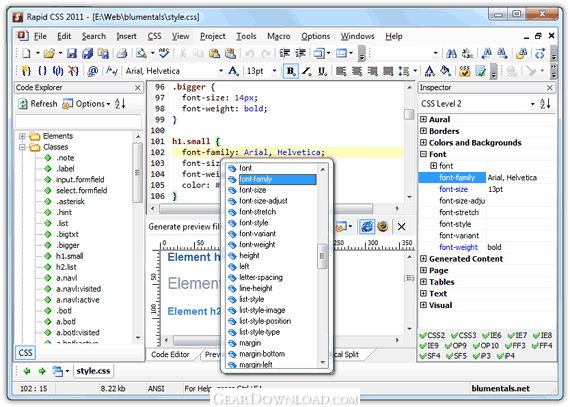The height and width of the screenshot is (407, 570).
Task: Refresh the Code Explorer
Action: [38, 104]
